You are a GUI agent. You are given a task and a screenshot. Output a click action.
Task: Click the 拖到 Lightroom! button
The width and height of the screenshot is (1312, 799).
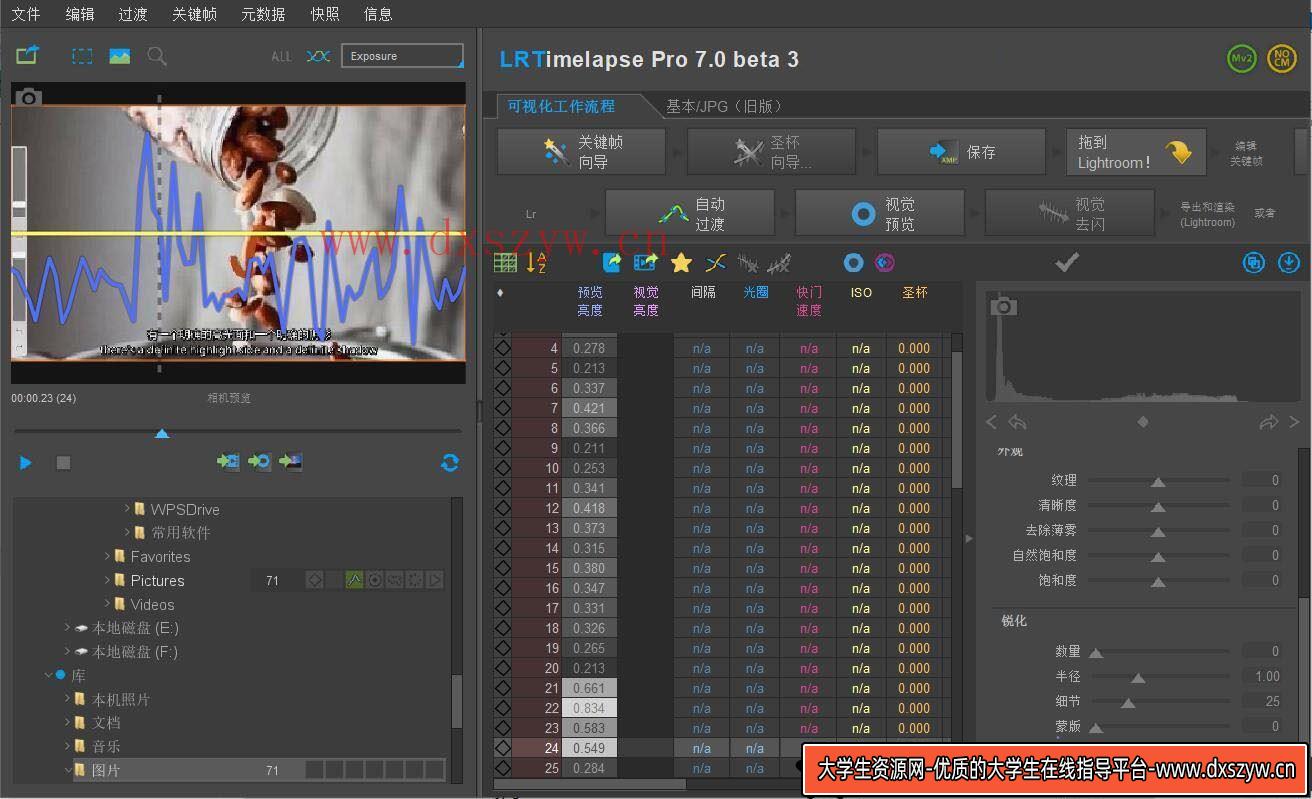click(1136, 152)
